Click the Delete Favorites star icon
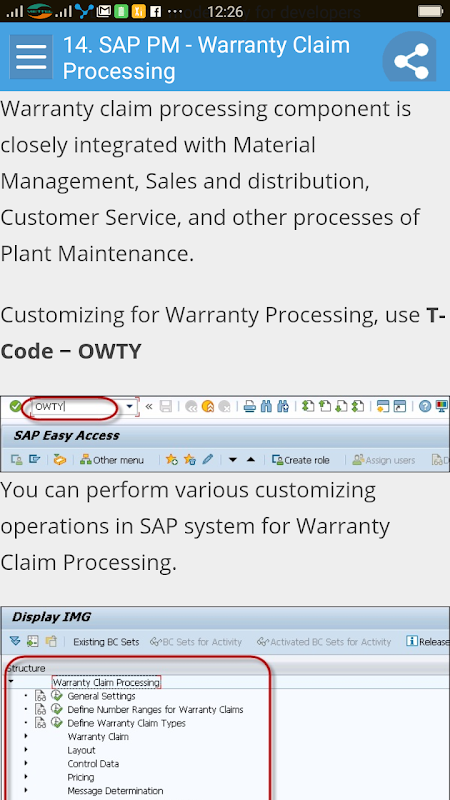Screen dimensions: 450x800 point(190,460)
